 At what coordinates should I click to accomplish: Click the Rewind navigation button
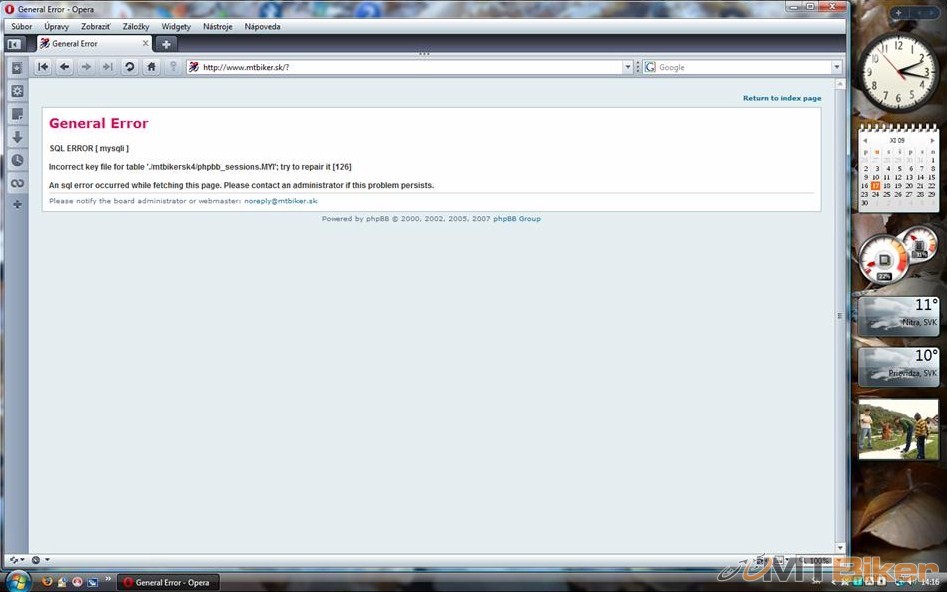pyautogui.click(x=43, y=67)
